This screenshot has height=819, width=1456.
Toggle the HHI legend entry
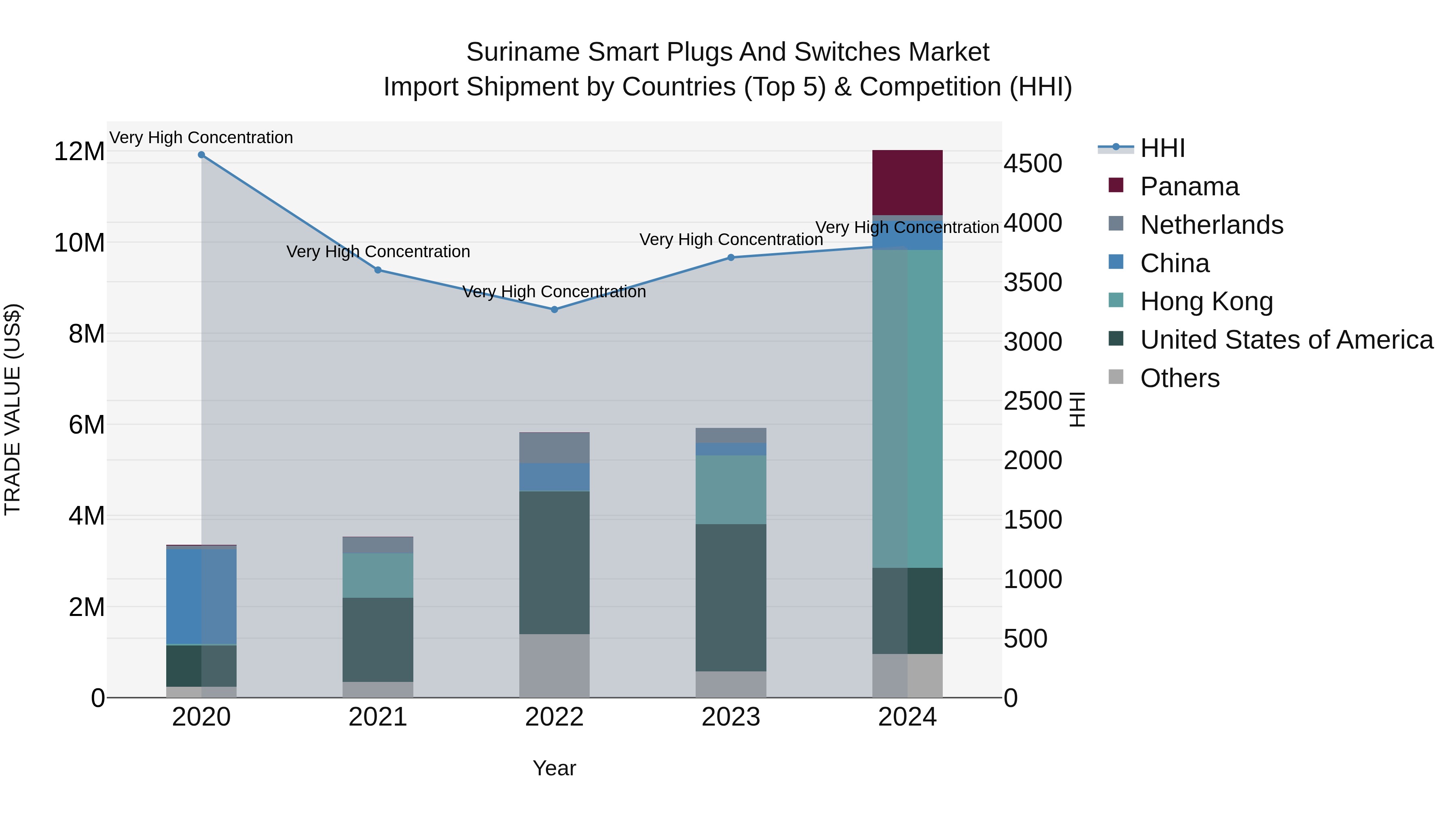[1141, 148]
